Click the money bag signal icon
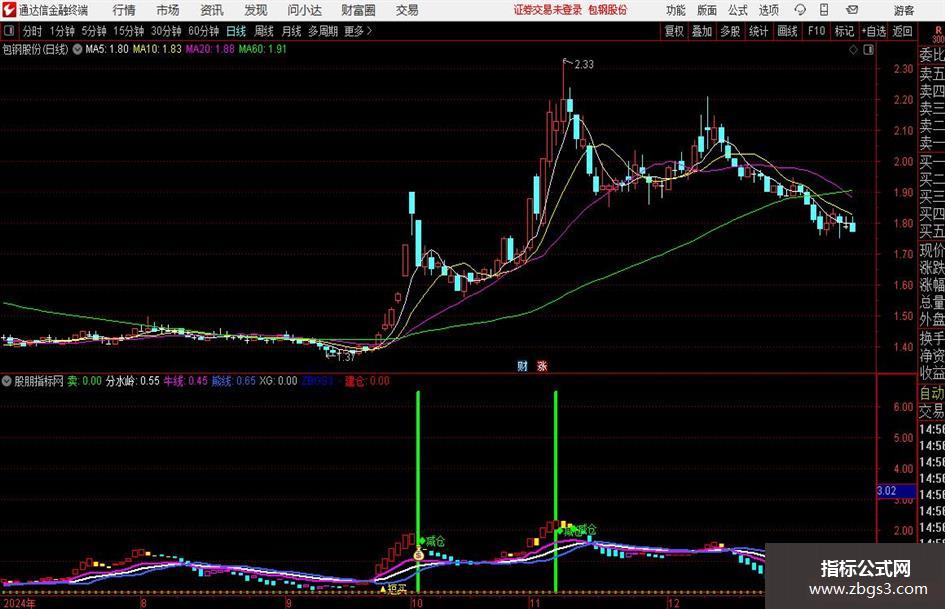 pyautogui.click(x=419, y=552)
